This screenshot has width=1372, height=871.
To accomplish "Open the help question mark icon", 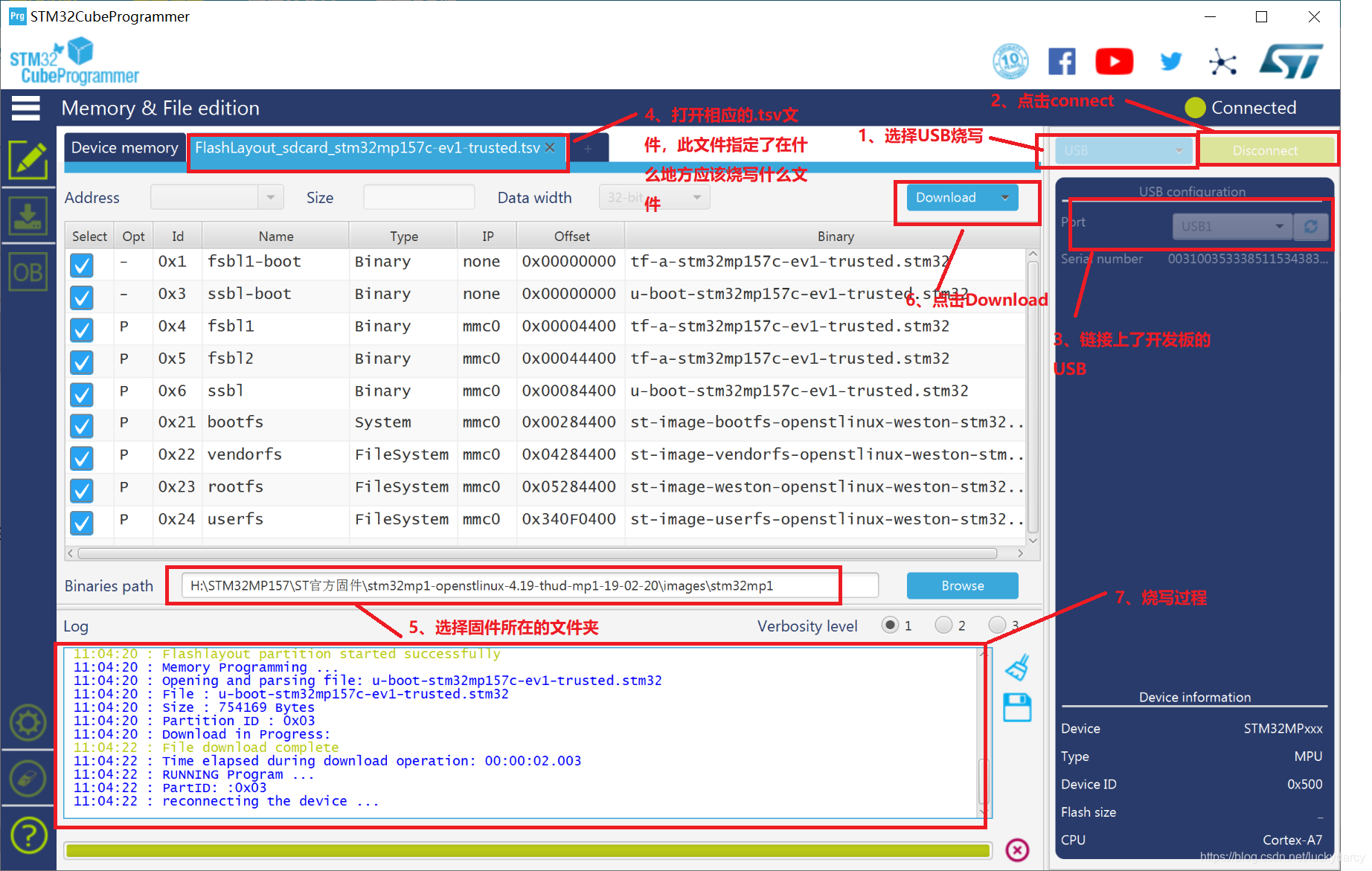I will 28,835.
